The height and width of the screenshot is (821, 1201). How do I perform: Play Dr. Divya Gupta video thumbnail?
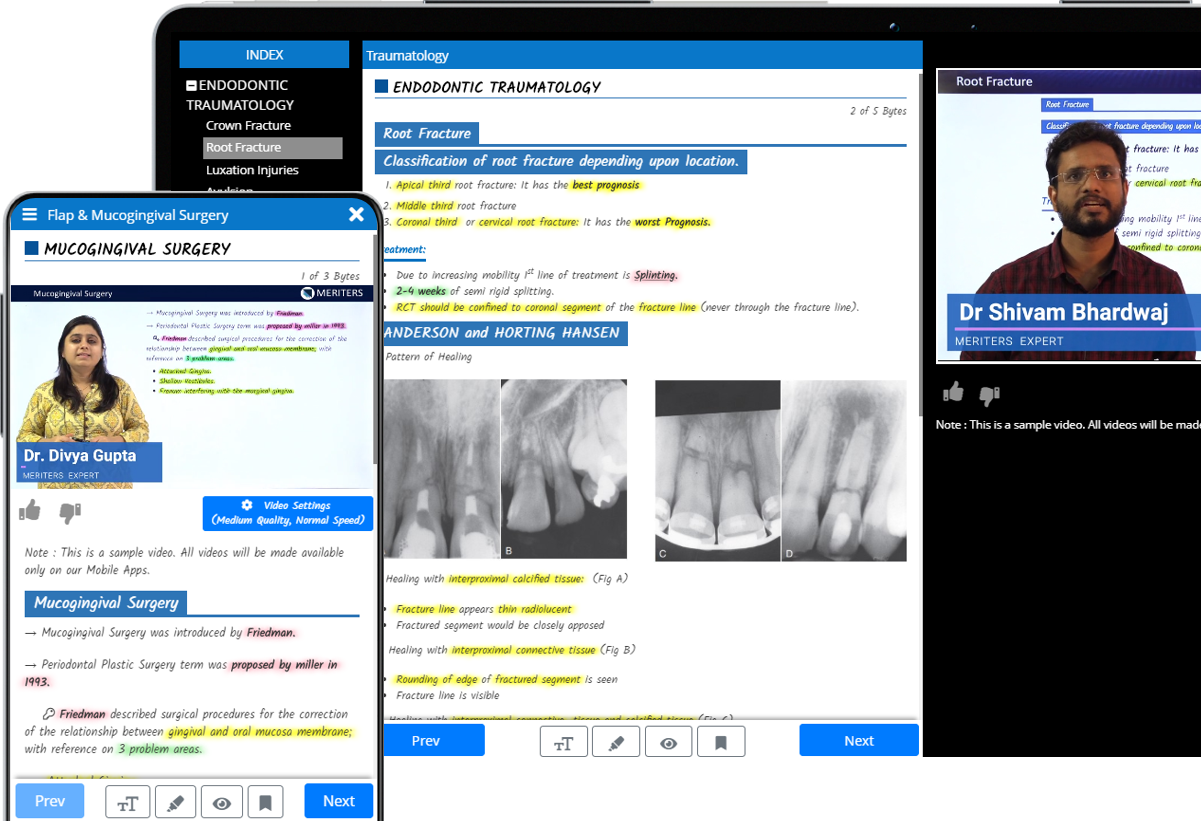click(x=192, y=386)
